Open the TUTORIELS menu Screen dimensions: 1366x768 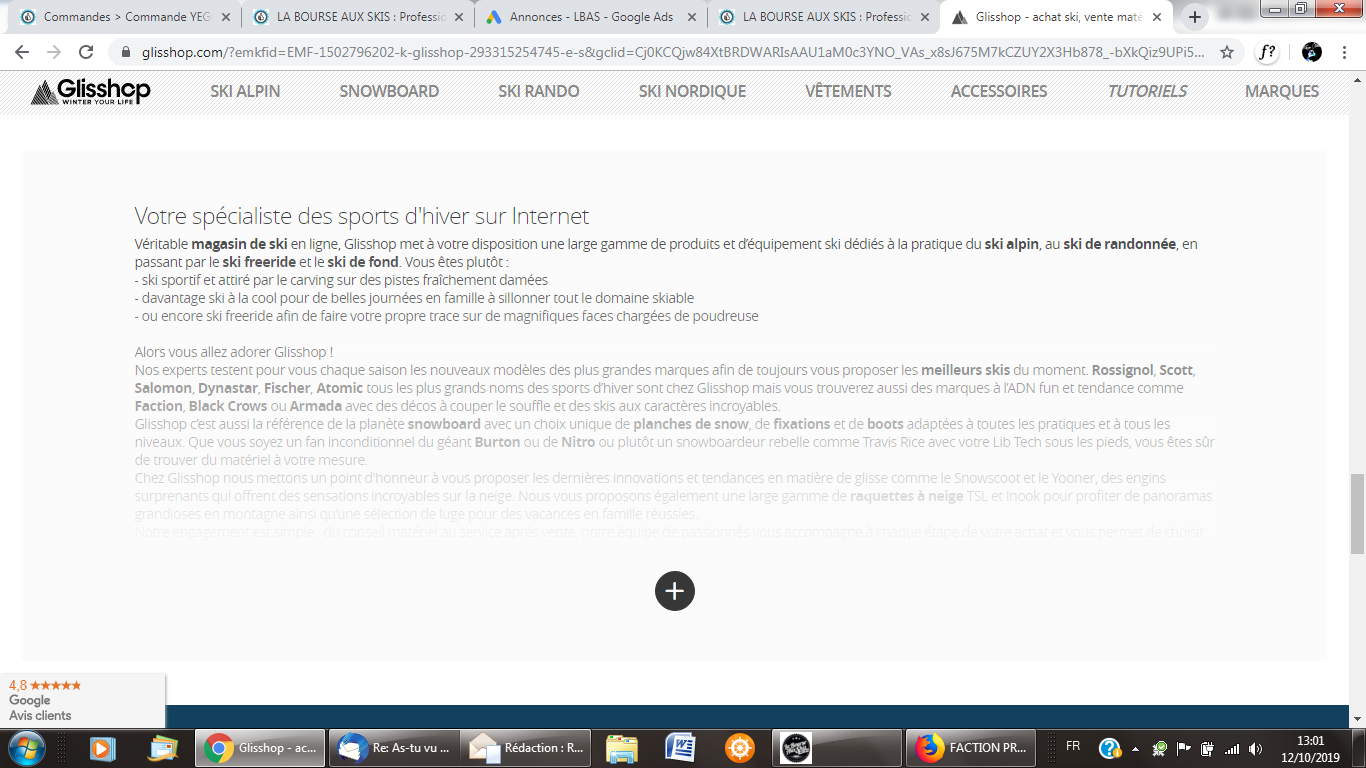1147,91
